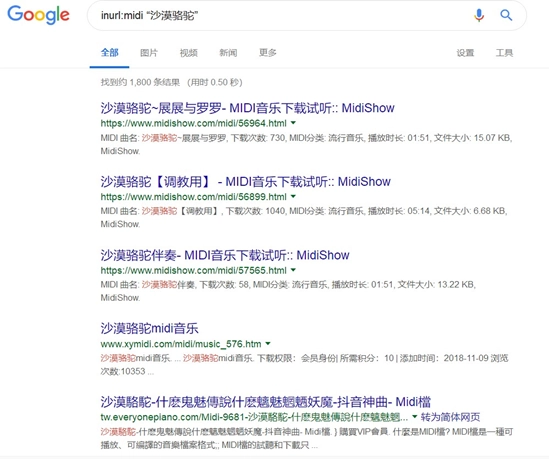Viewport: 549px width, 459px height.
Task: Click 转为简体网页 link
Action: click(x=450, y=417)
